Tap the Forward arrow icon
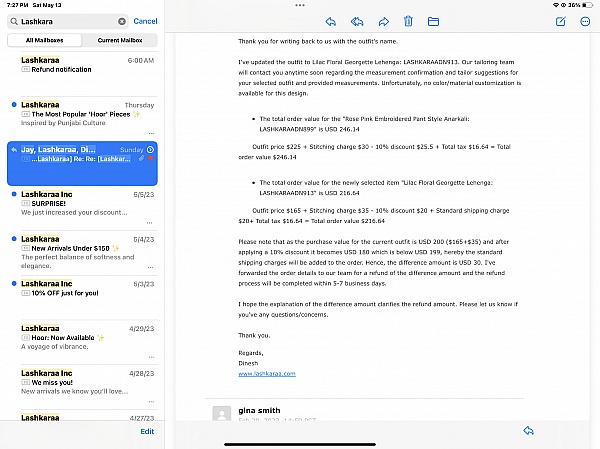 point(382,21)
